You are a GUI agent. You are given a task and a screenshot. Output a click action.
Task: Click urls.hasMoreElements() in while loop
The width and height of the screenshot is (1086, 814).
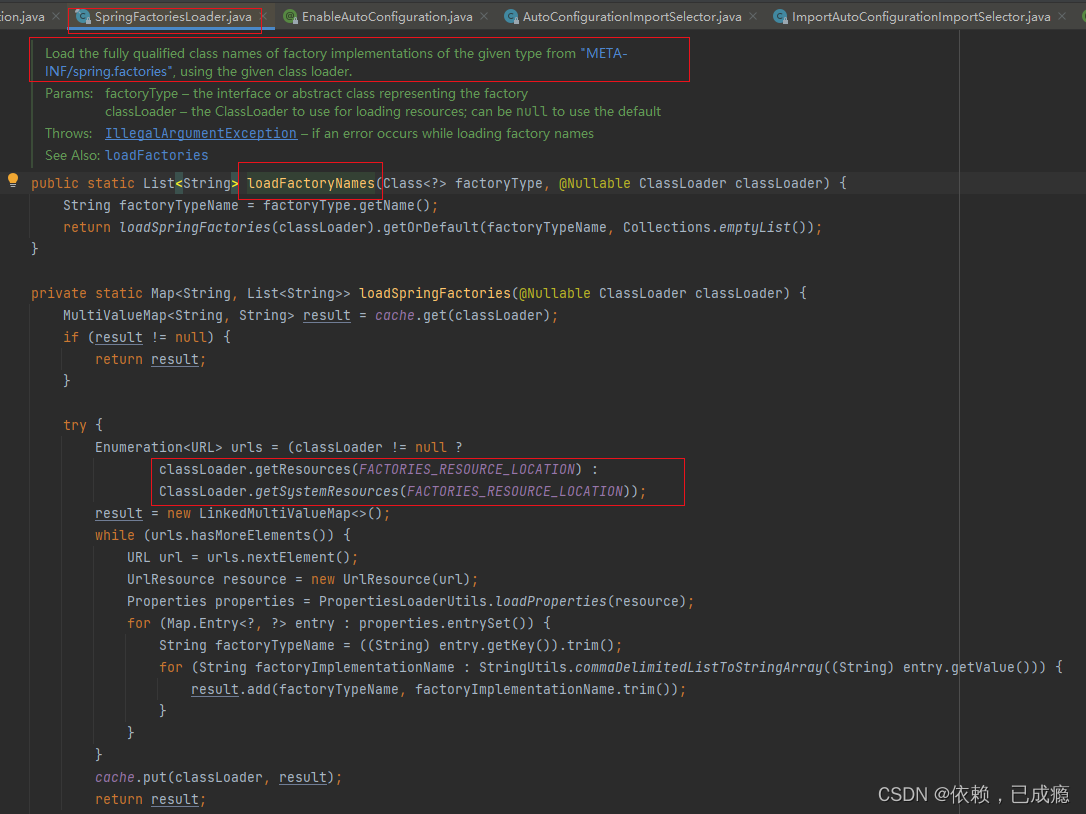pos(242,536)
